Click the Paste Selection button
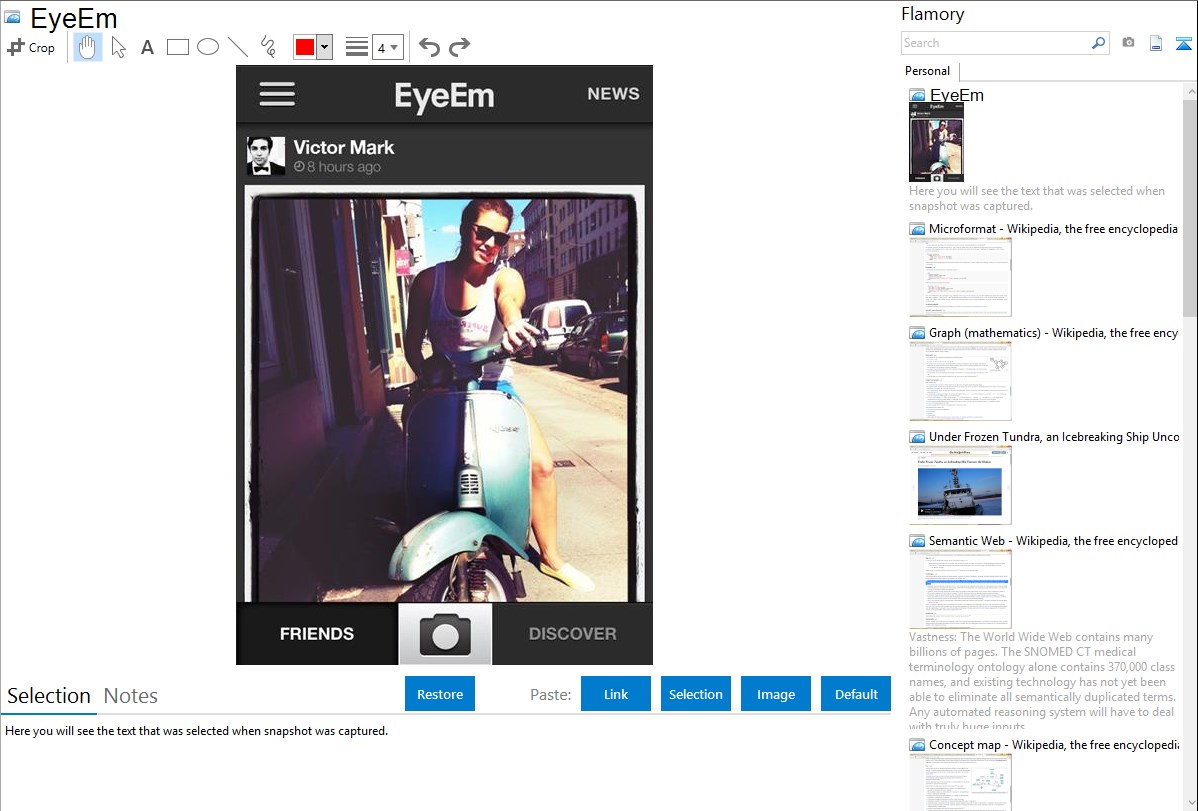1198x811 pixels. [x=695, y=694]
